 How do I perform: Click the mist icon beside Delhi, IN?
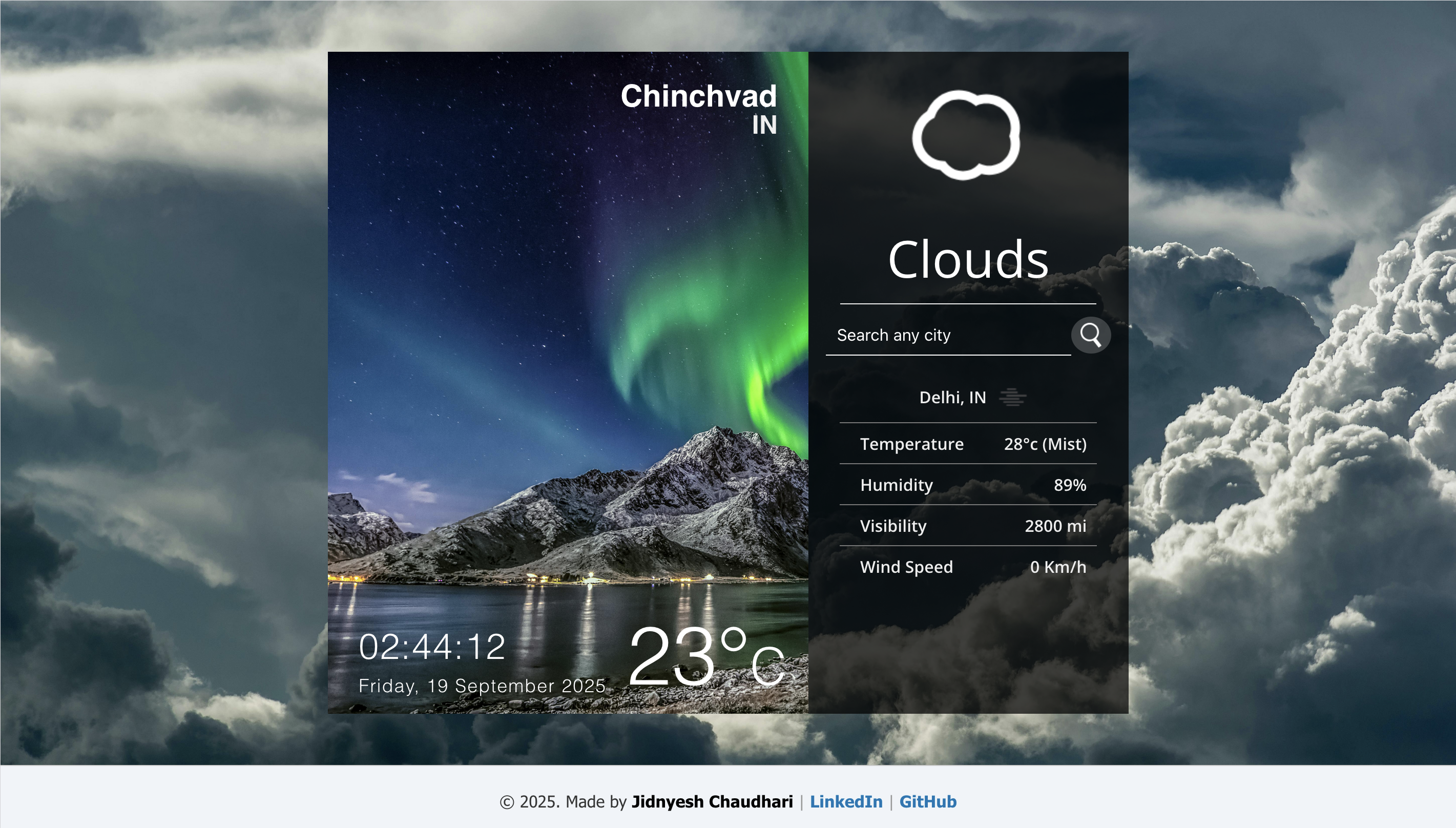click(x=1012, y=397)
